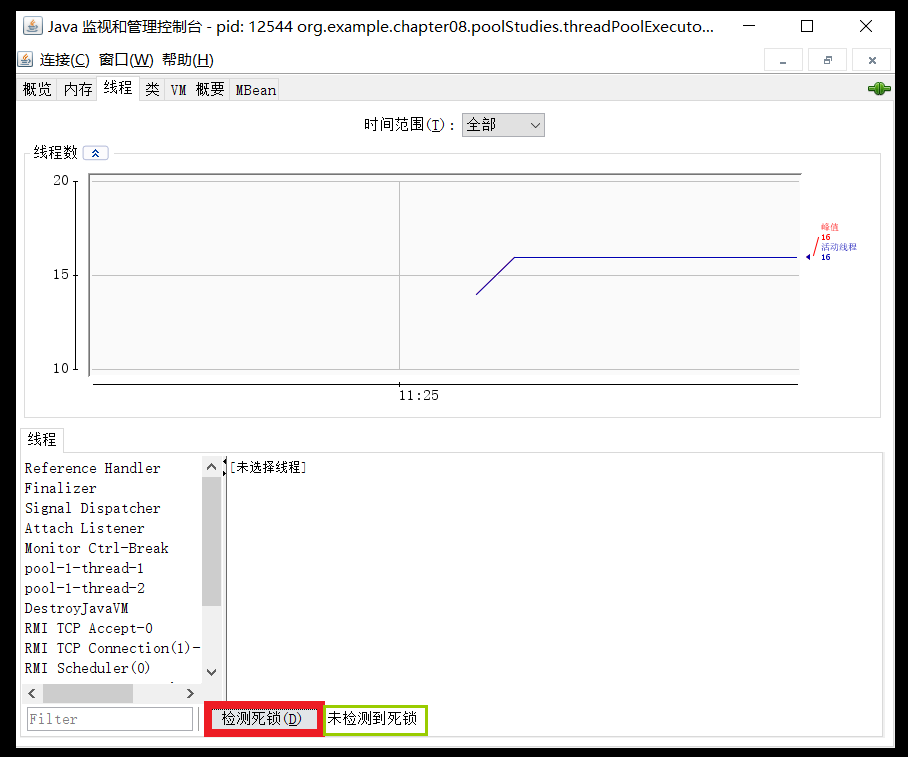Screen dimensions: 908x757
Task: Open the 帮助(H) menu
Action: point(188,60)
